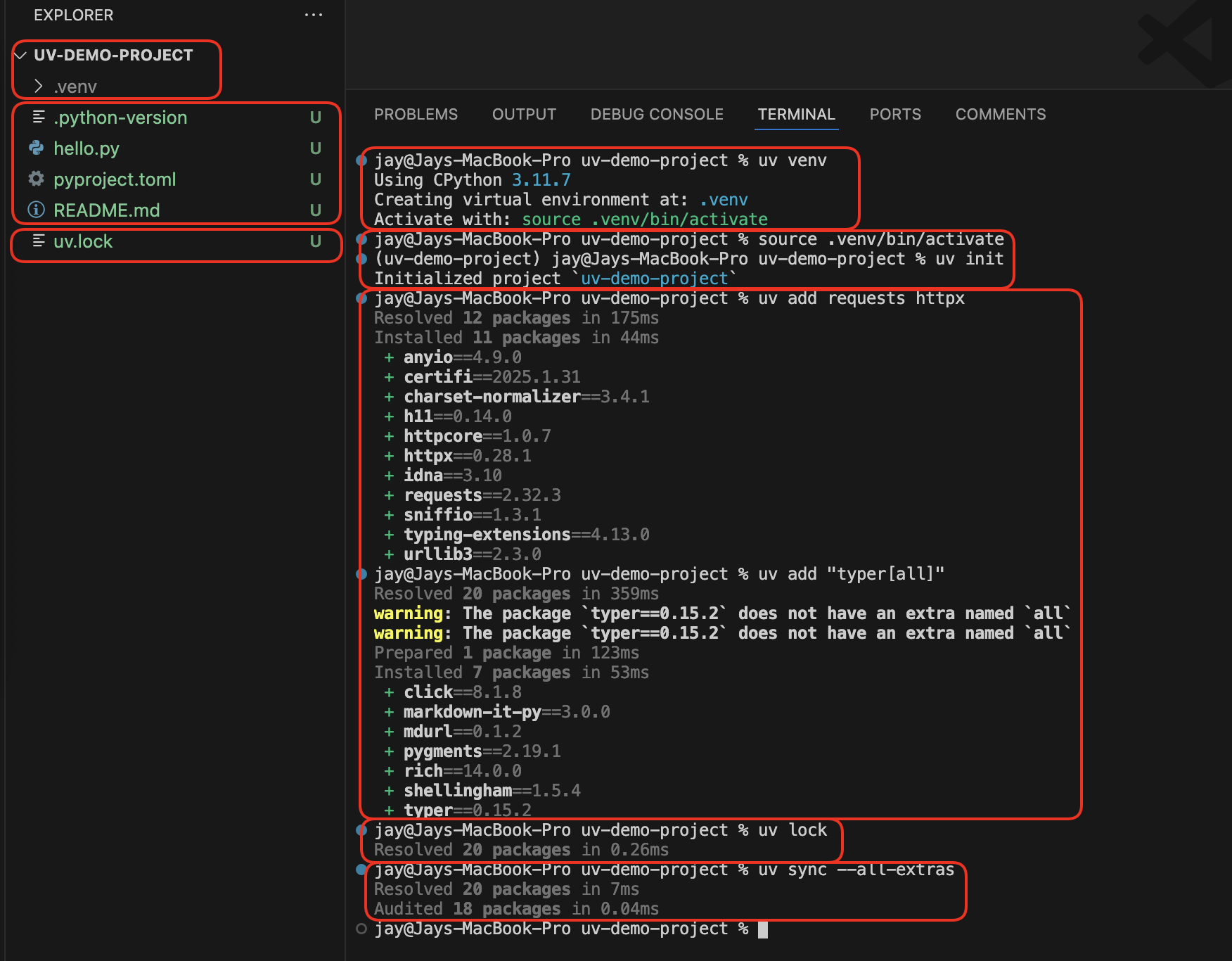The width and height of the screenshot is (1232, 961).
Task: Select uv.lock in the file tree
Action: pos(83,241)
